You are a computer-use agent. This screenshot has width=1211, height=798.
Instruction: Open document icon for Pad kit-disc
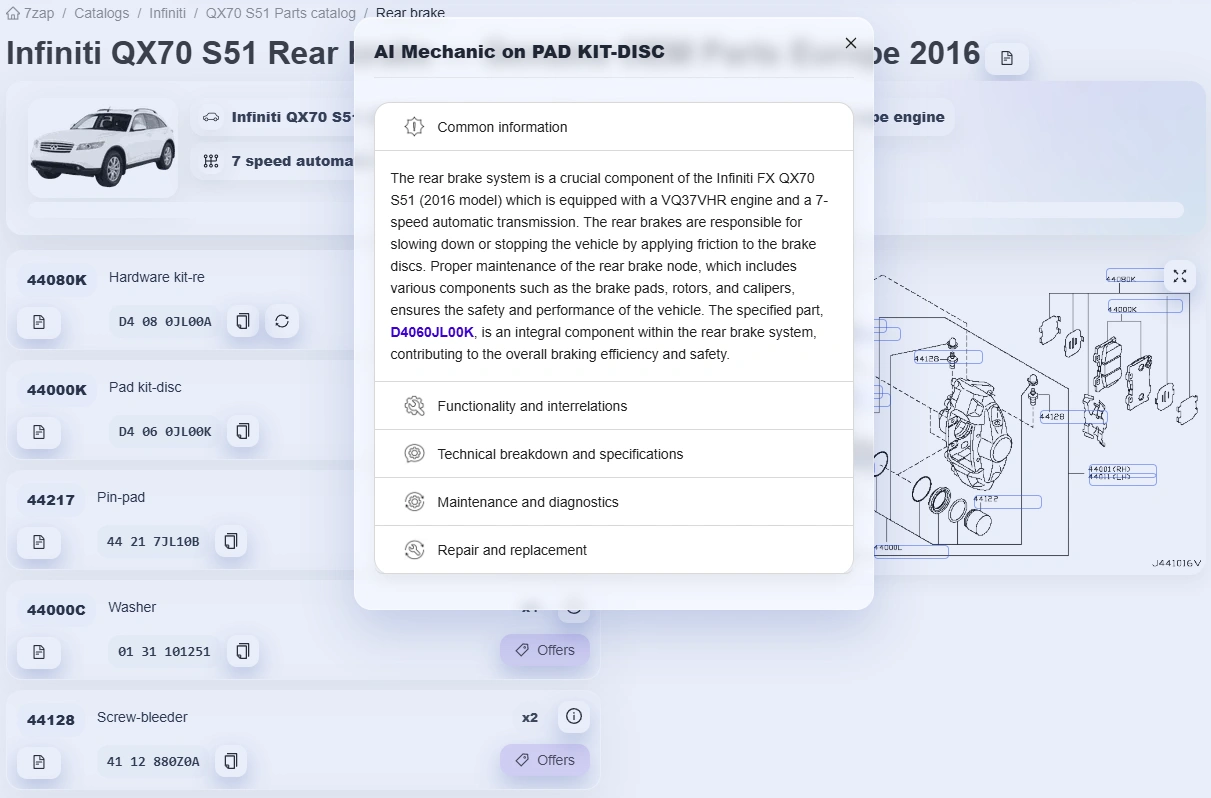39,432
